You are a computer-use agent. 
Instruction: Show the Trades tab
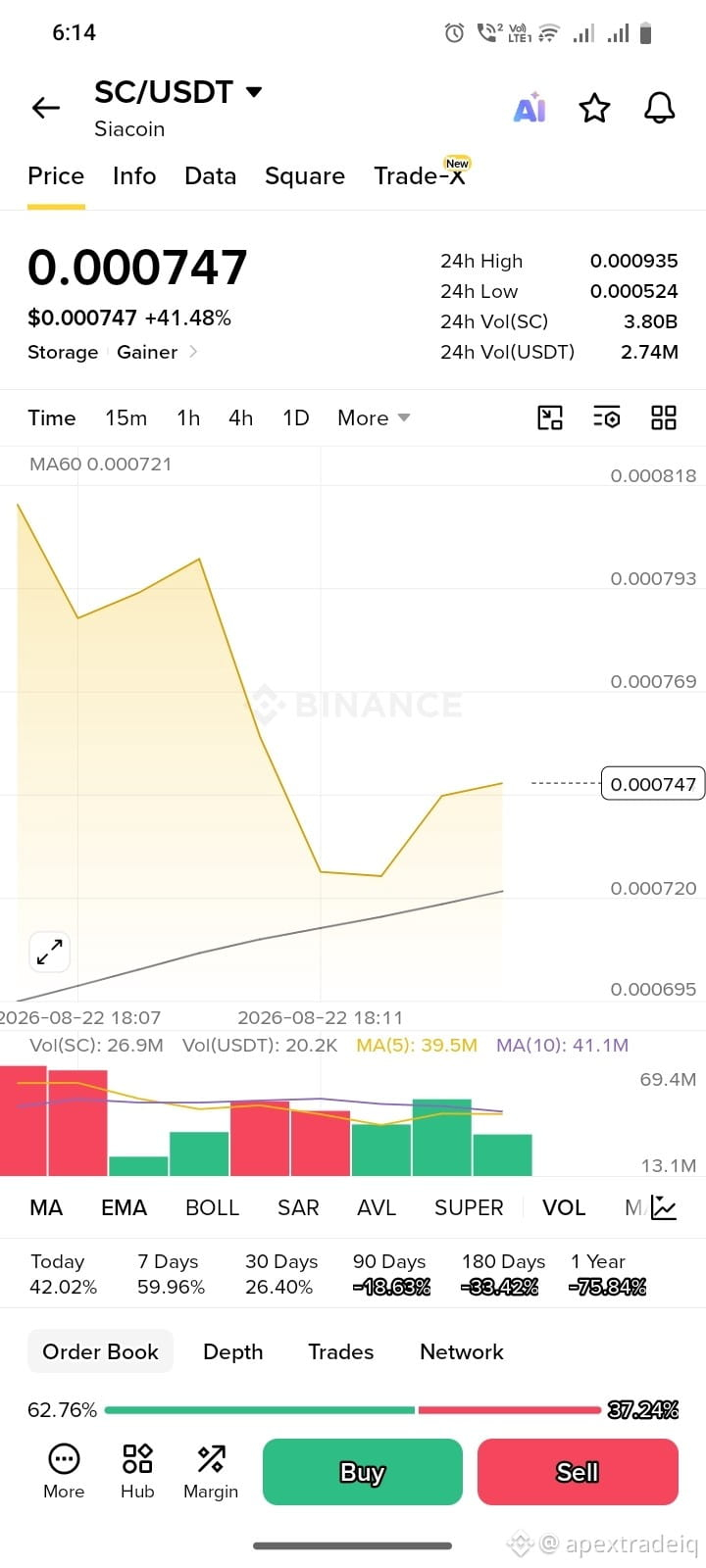point(341,1351)
